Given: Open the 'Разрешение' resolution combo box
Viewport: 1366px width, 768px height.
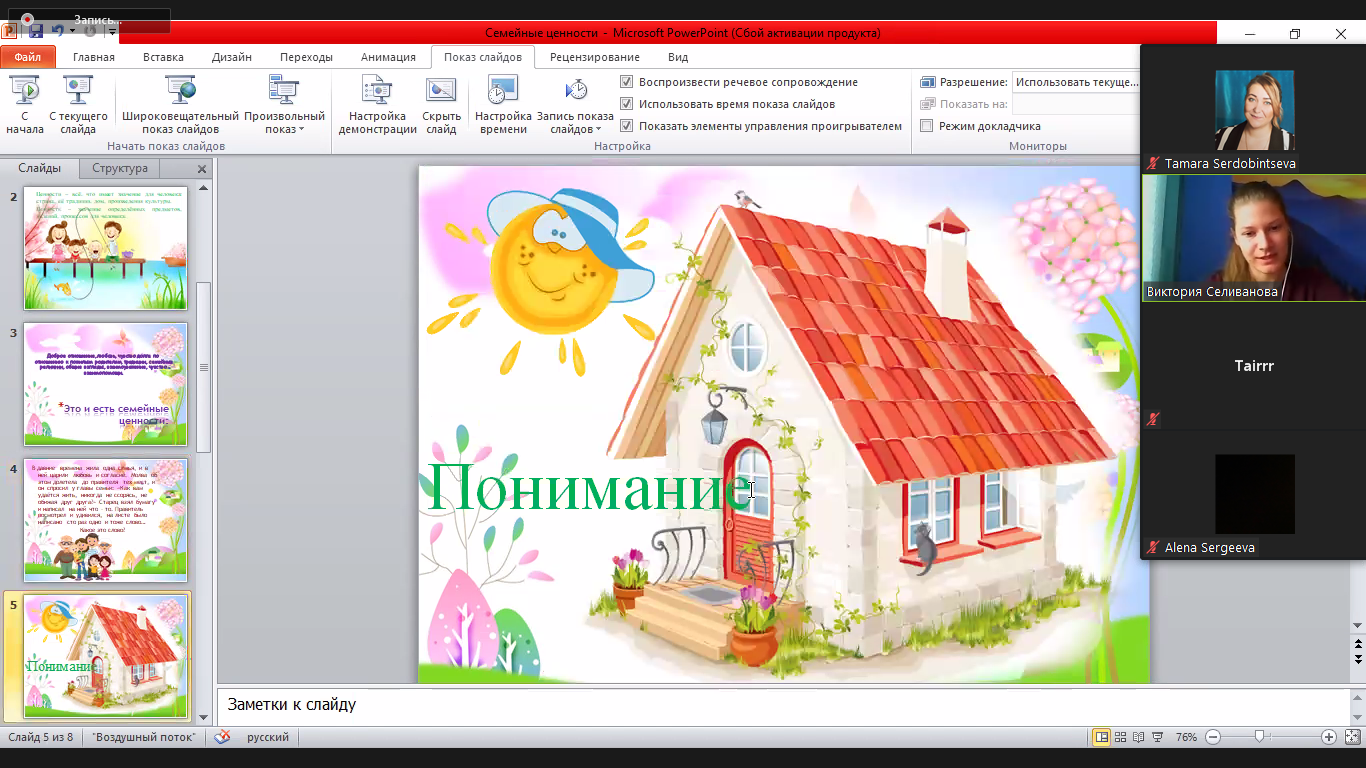Looking at the screenshot, I should (x=1075, y=82).
